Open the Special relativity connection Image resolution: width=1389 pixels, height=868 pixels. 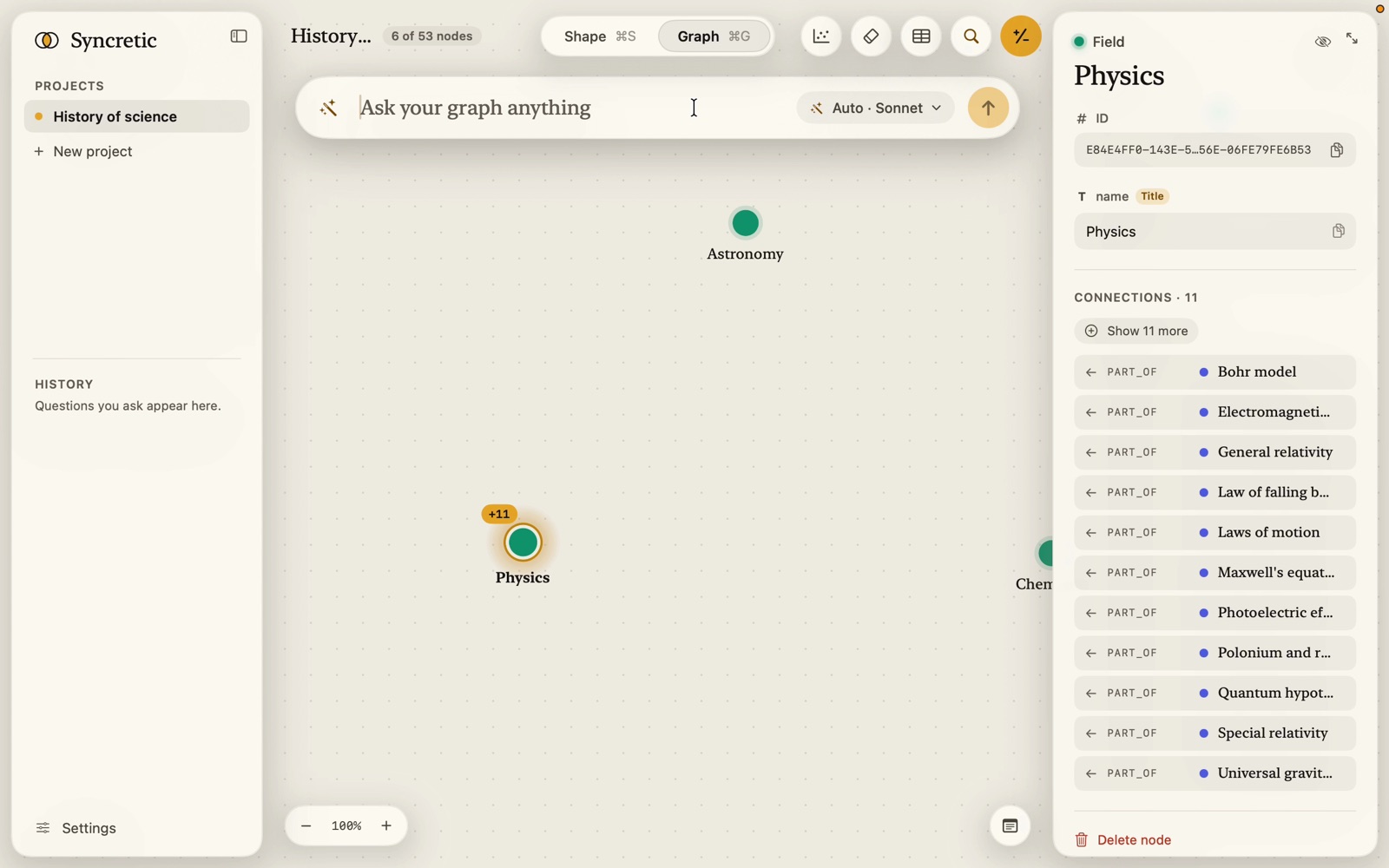pyautogui.click(x=1215, y=733)
